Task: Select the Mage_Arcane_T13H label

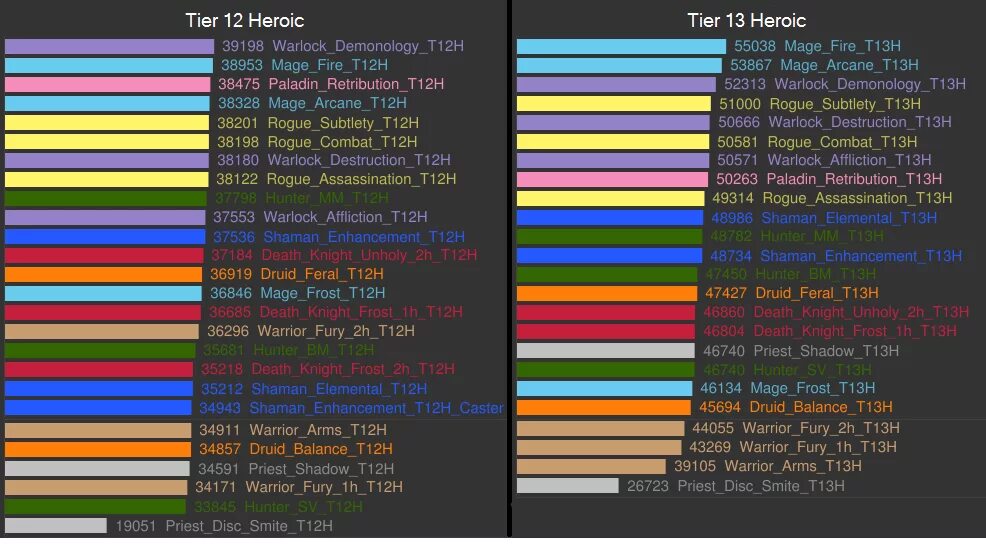Action: pyautogui.click(x=849, y=65)
